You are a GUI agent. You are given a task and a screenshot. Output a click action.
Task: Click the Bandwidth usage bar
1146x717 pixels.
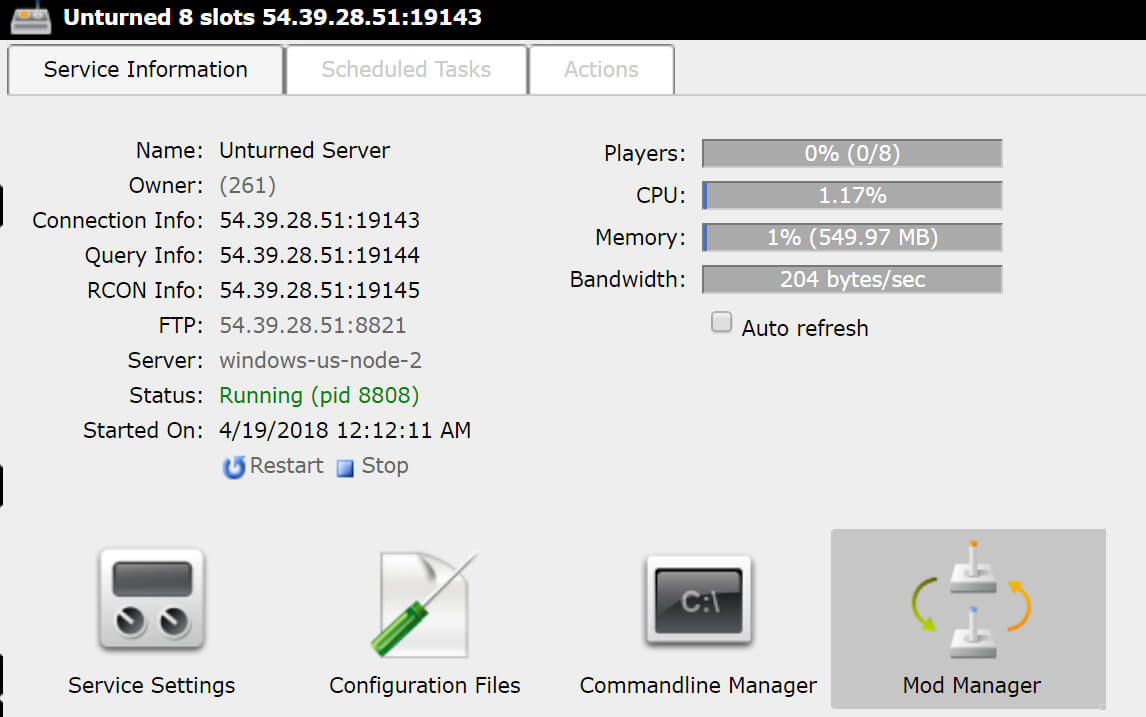tap(852, 279)
